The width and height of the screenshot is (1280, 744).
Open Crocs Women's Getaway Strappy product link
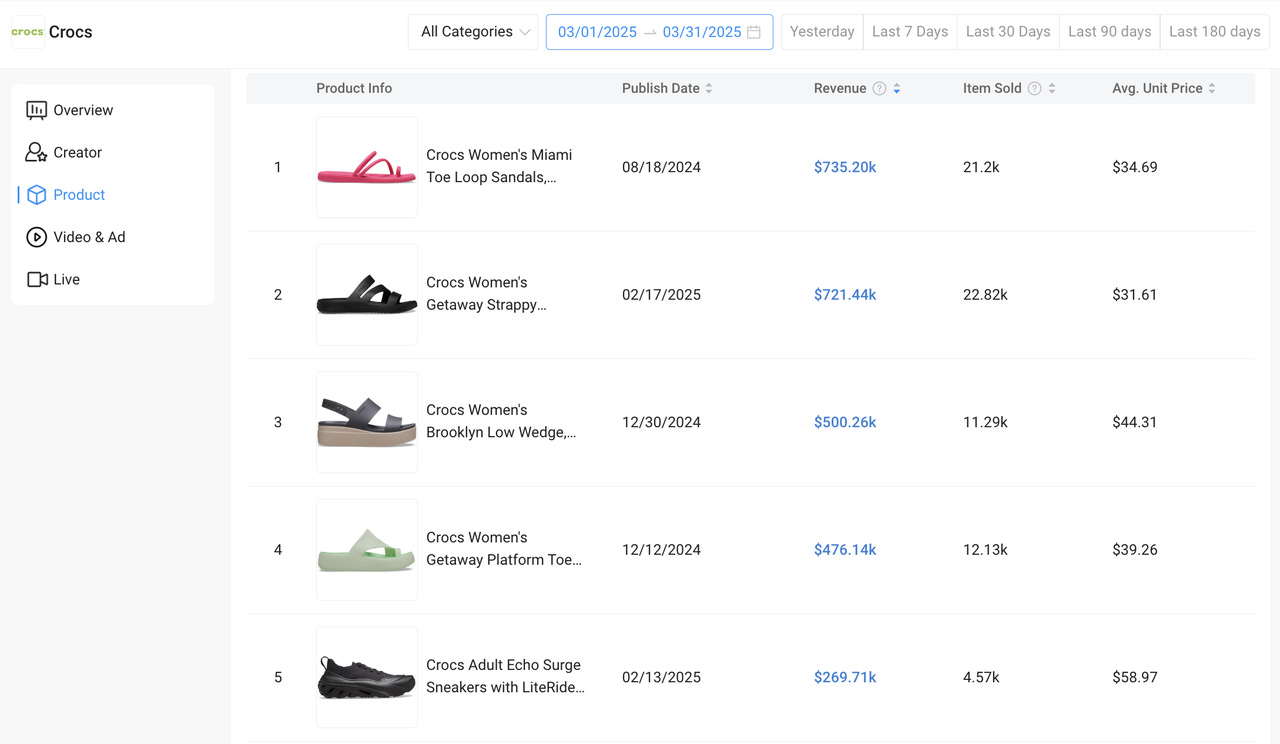click(x=487, y=294)
